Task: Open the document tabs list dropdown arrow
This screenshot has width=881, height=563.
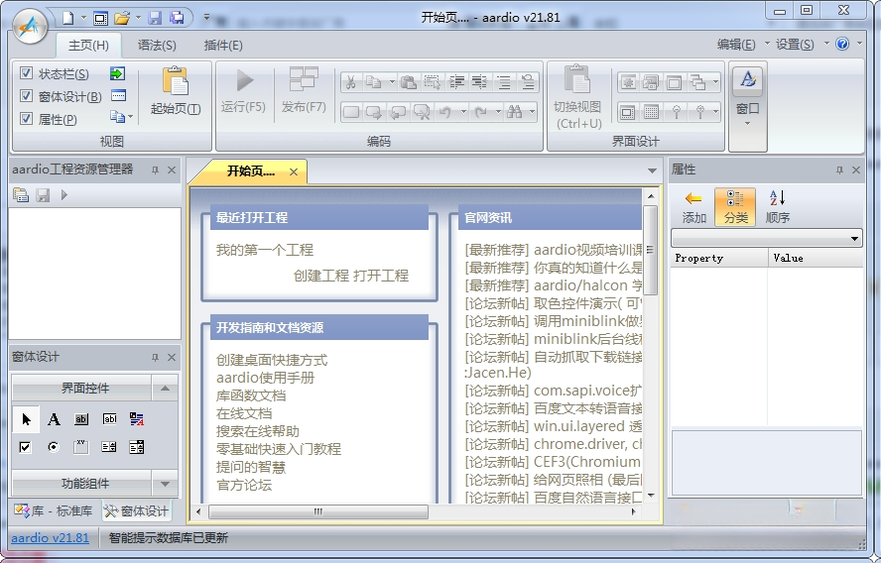Action: [652, 171]
